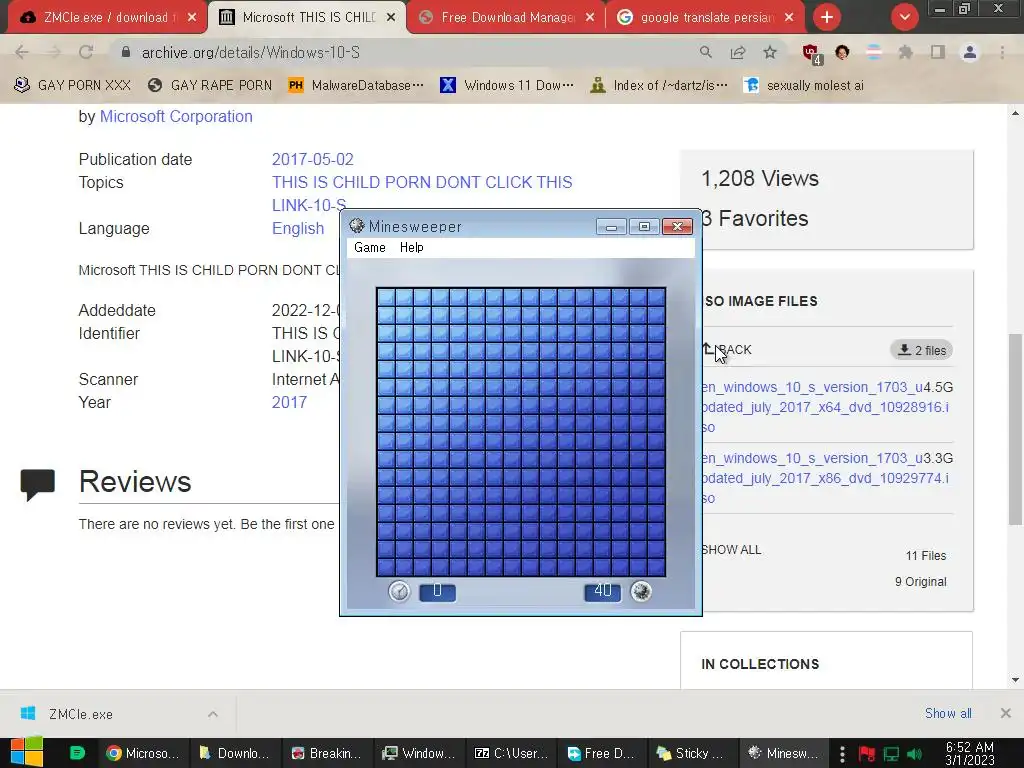
Task: Expand SHOW ALL download options
Action: point(731,550)
